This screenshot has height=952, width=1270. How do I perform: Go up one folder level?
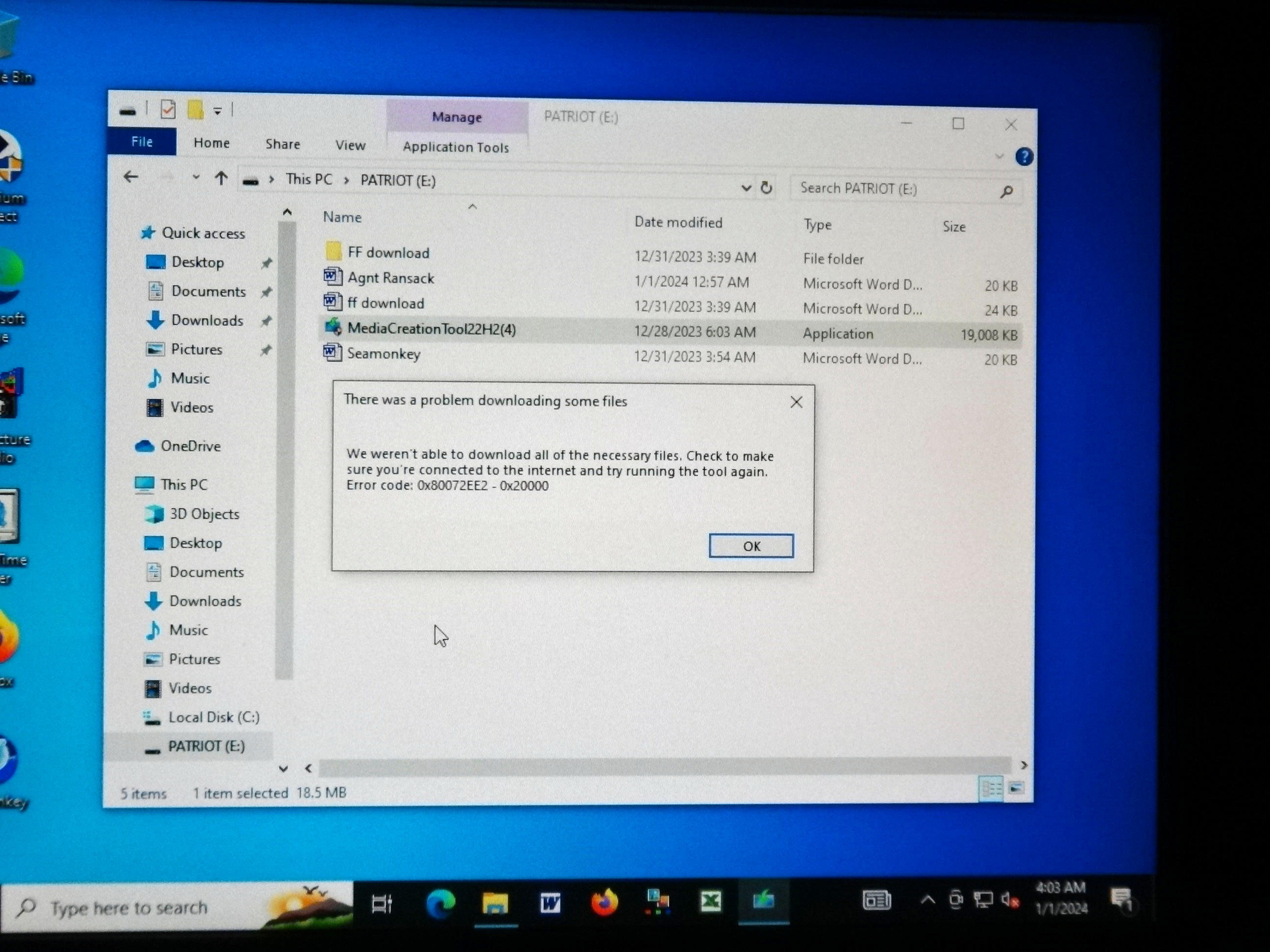pos(221,178)
